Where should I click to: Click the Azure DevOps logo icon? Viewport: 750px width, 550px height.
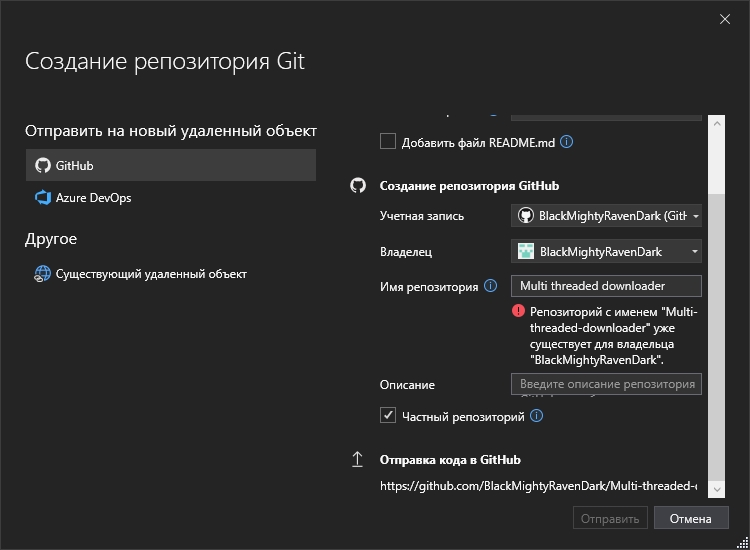click(x=43, y=198)
